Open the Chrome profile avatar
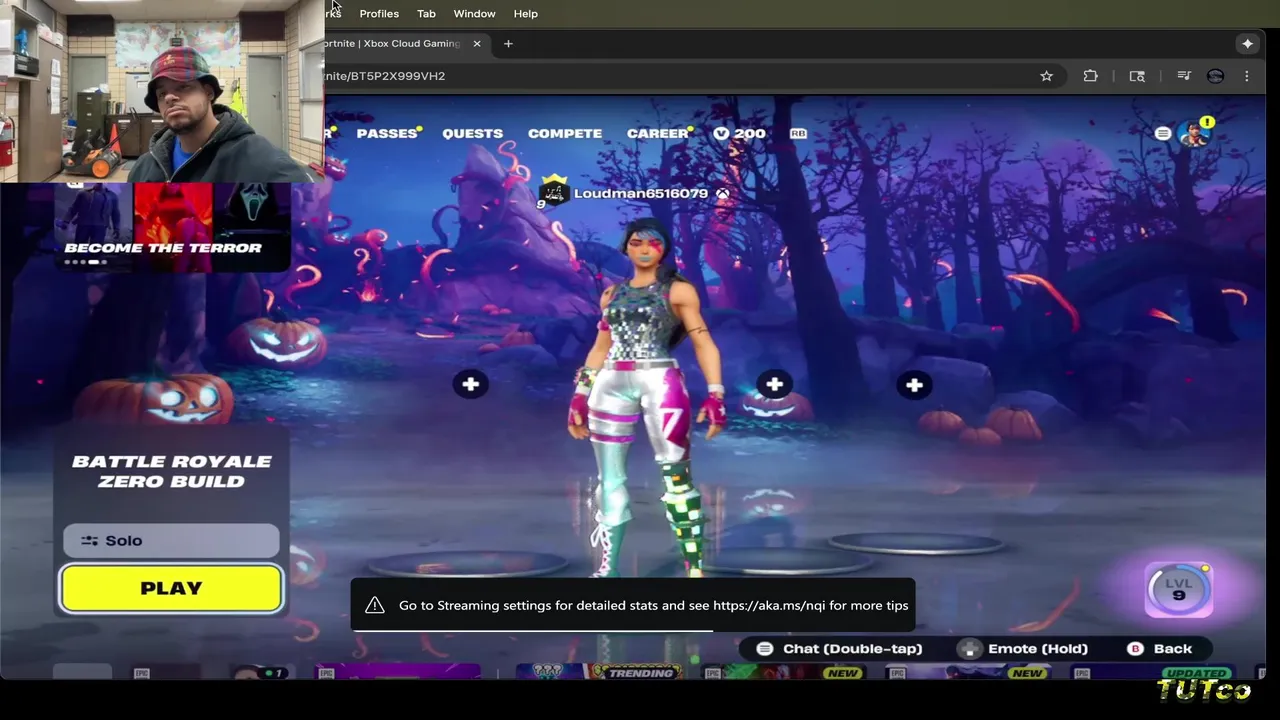The height and width of the screenshot is (720, 1280). [x=1215, y=76]
